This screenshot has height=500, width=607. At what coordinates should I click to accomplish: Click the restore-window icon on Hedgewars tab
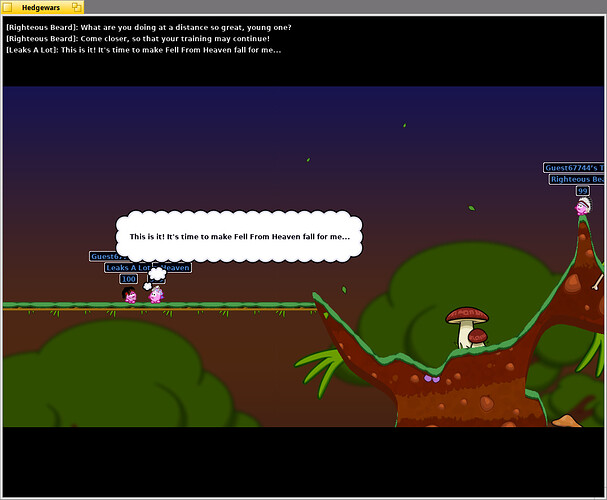pyautogui.click(x=77, y=7)
